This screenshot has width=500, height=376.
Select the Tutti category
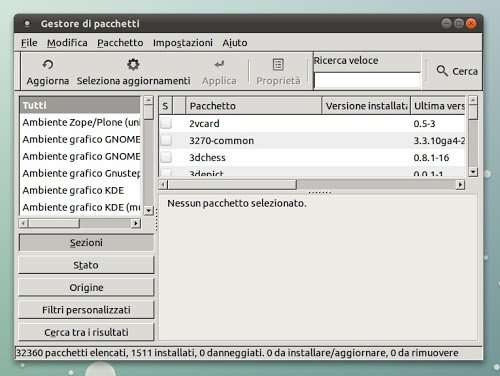[x=80, y=105]
